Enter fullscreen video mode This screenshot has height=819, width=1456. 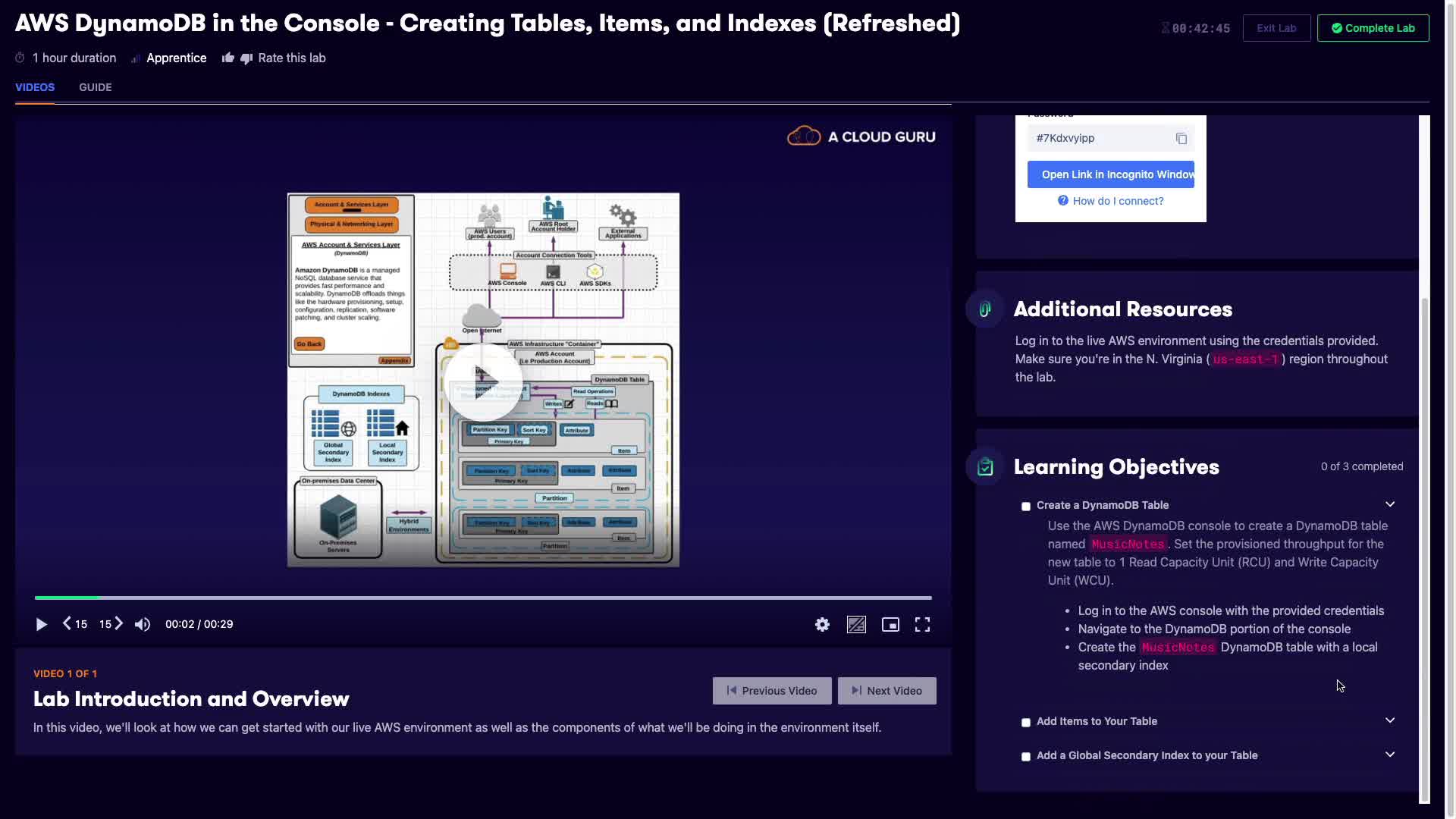pos(922,624)
